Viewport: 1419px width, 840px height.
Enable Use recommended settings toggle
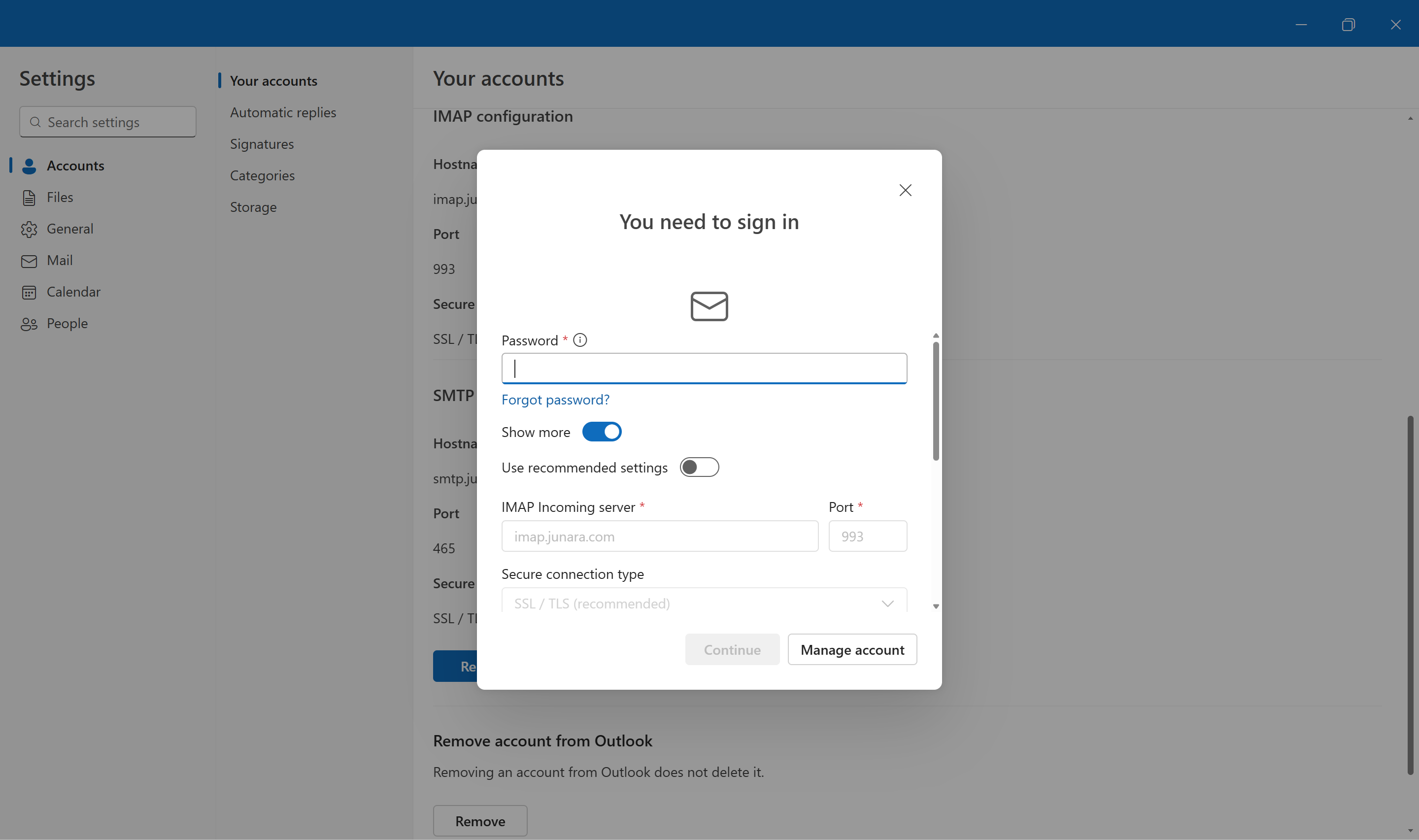[699, 468]
